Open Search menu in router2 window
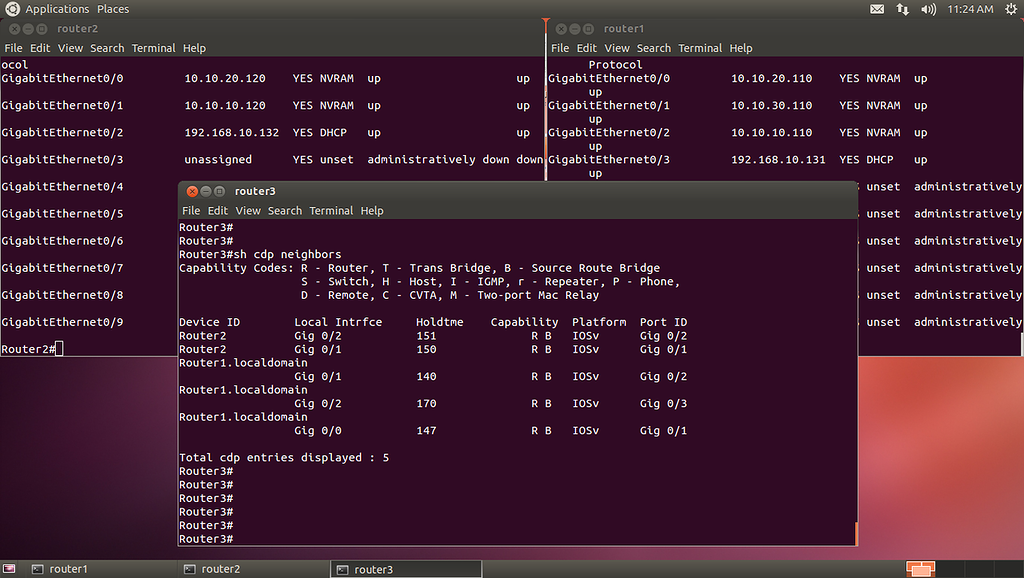The width and height of the screenshot is (1024, 578). click(x=107, y=48)
